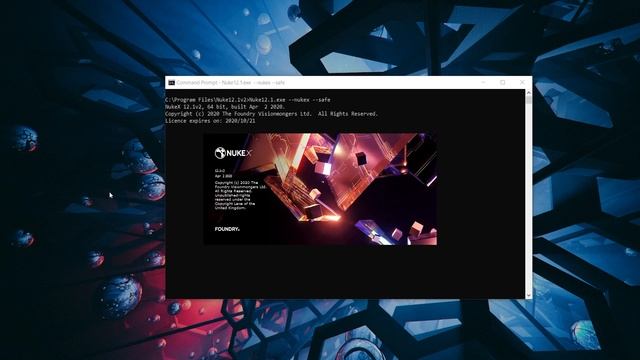
Task: Click the Command Prompt title bar icon
Action: [171, 82]
